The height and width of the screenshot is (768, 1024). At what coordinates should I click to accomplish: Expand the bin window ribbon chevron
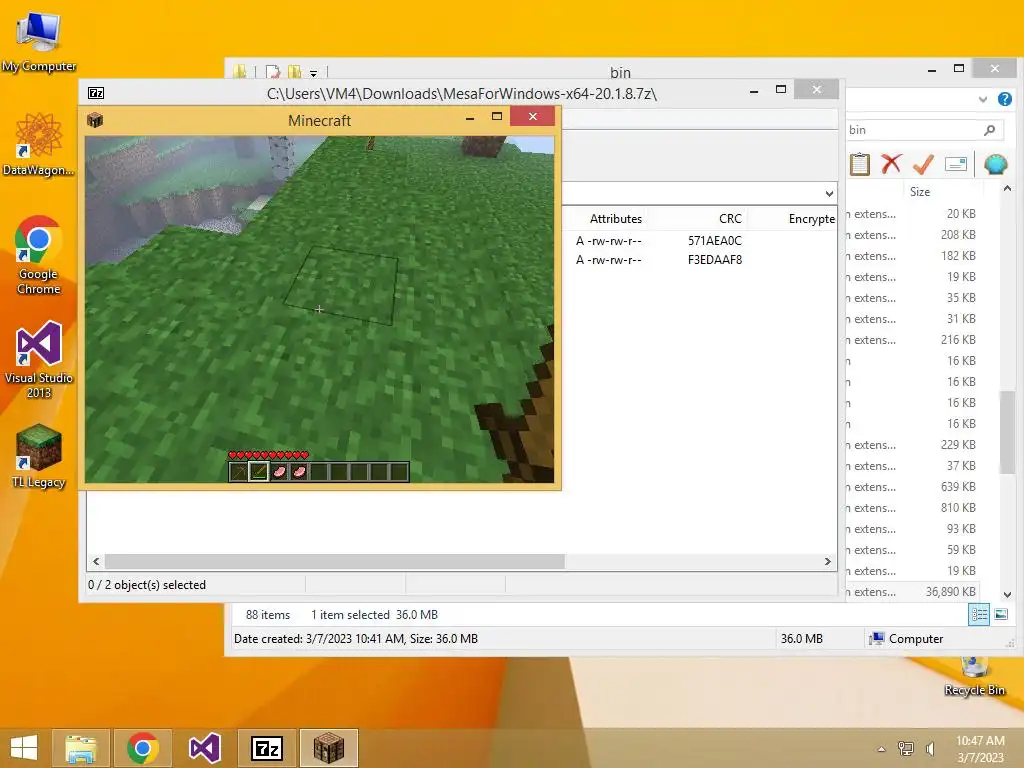click(983, 99)
